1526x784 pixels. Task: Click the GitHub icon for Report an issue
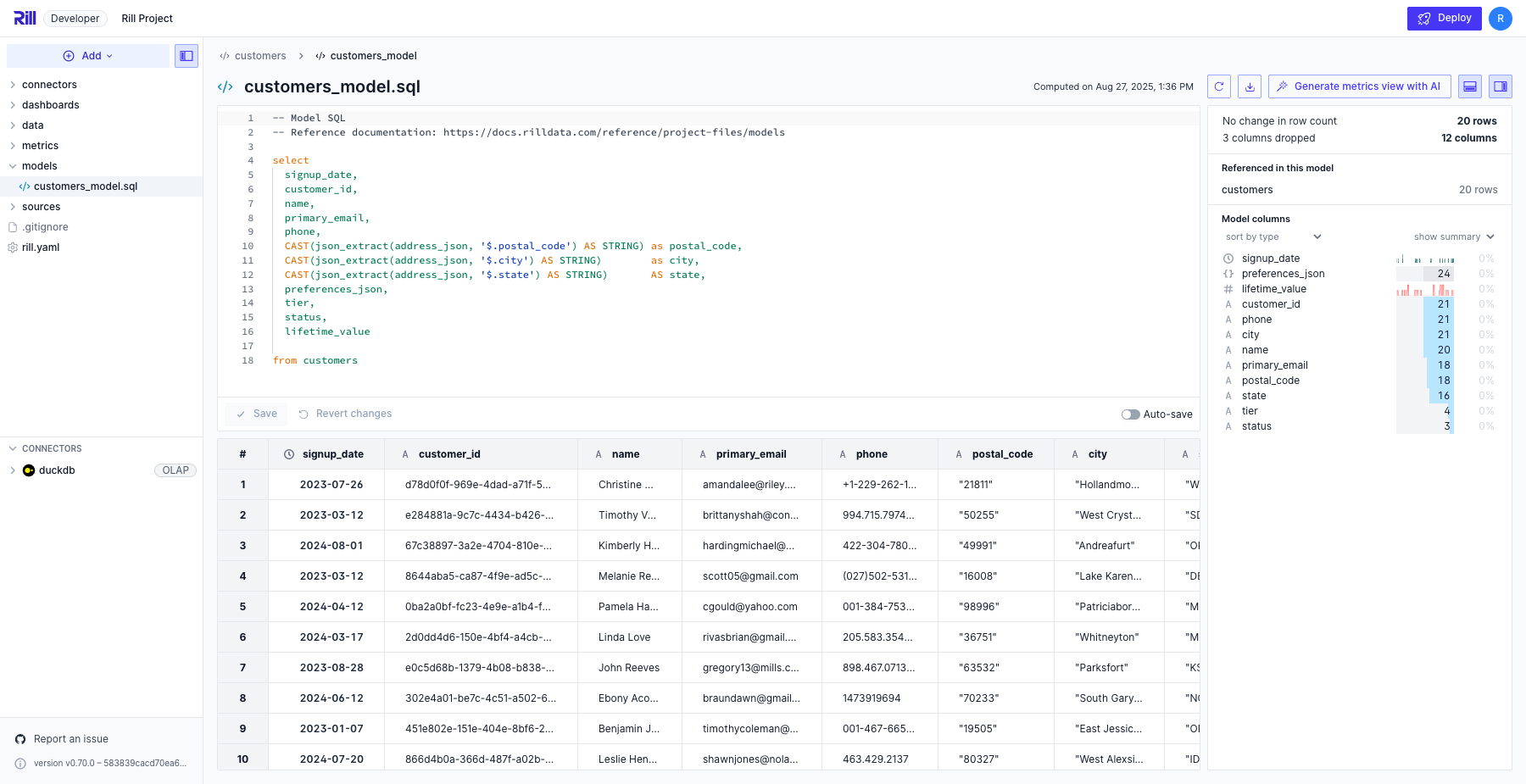click(20, 739)
